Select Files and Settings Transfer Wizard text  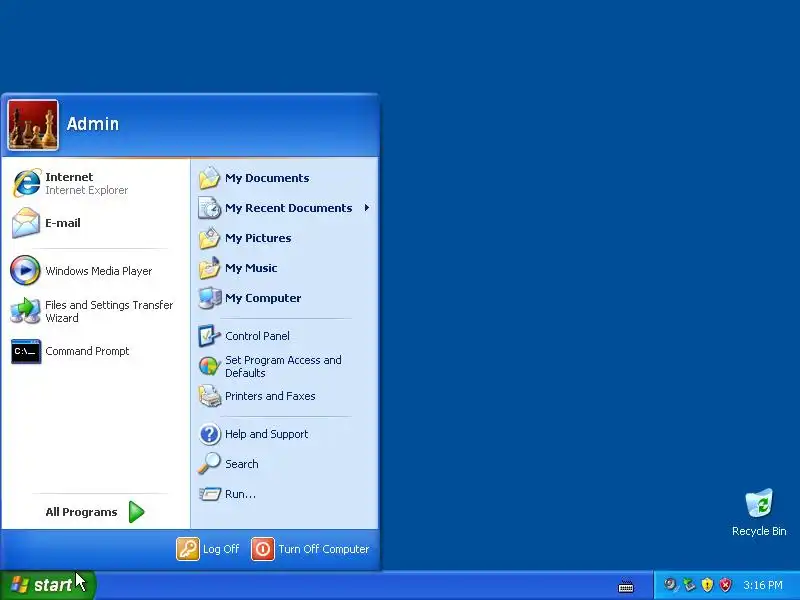coord(109,311)
